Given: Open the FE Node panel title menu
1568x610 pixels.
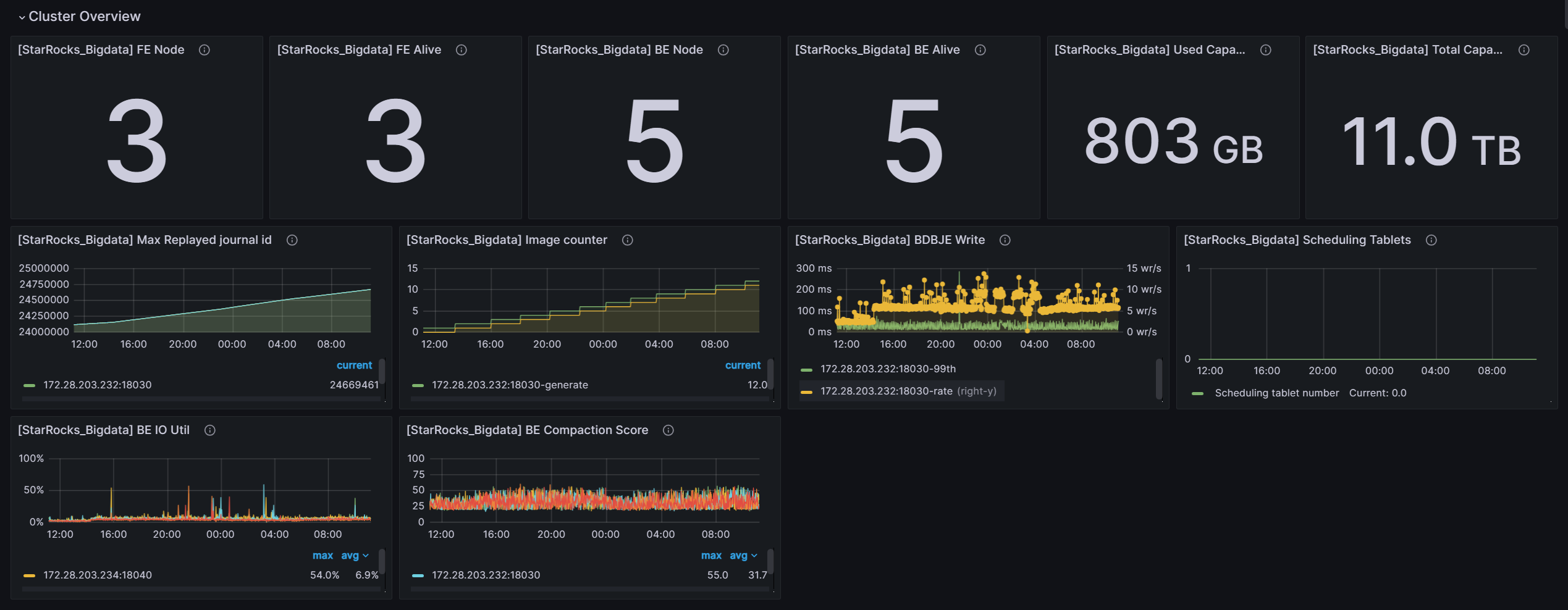Looking at the screenshot, I should point(101,50).
